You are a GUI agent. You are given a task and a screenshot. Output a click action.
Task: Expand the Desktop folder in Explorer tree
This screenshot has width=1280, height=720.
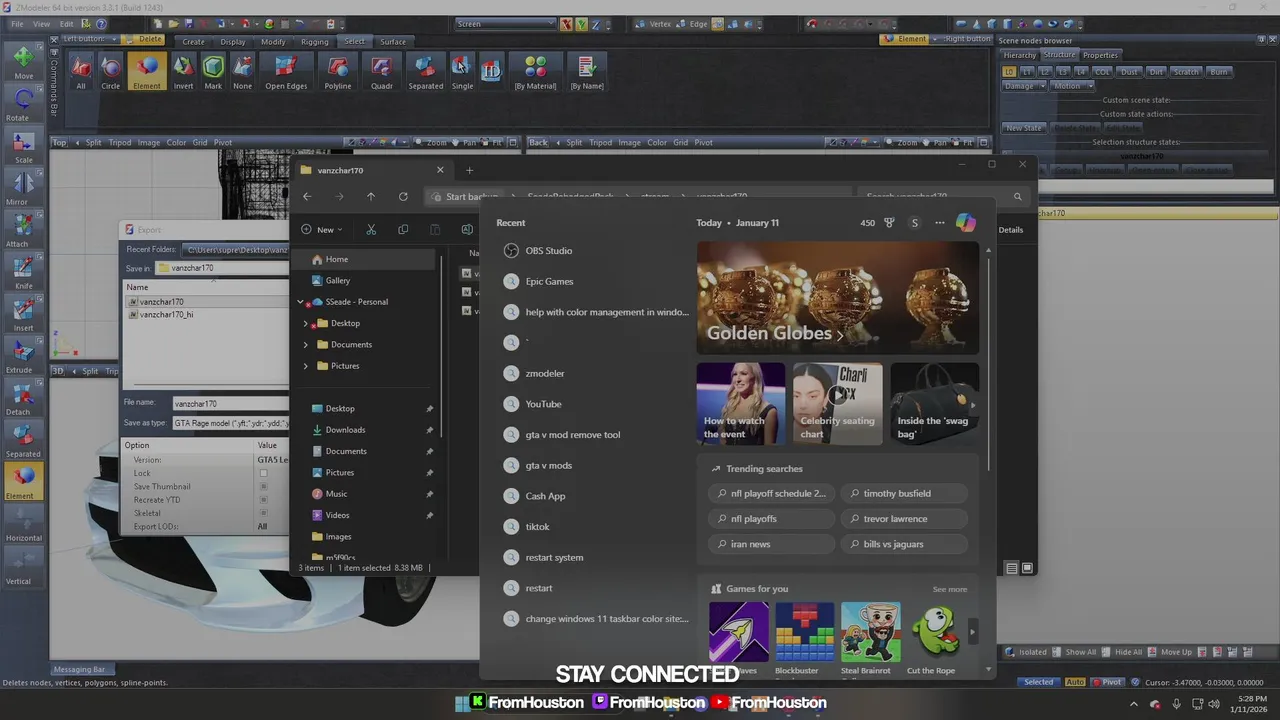[305, 323]
